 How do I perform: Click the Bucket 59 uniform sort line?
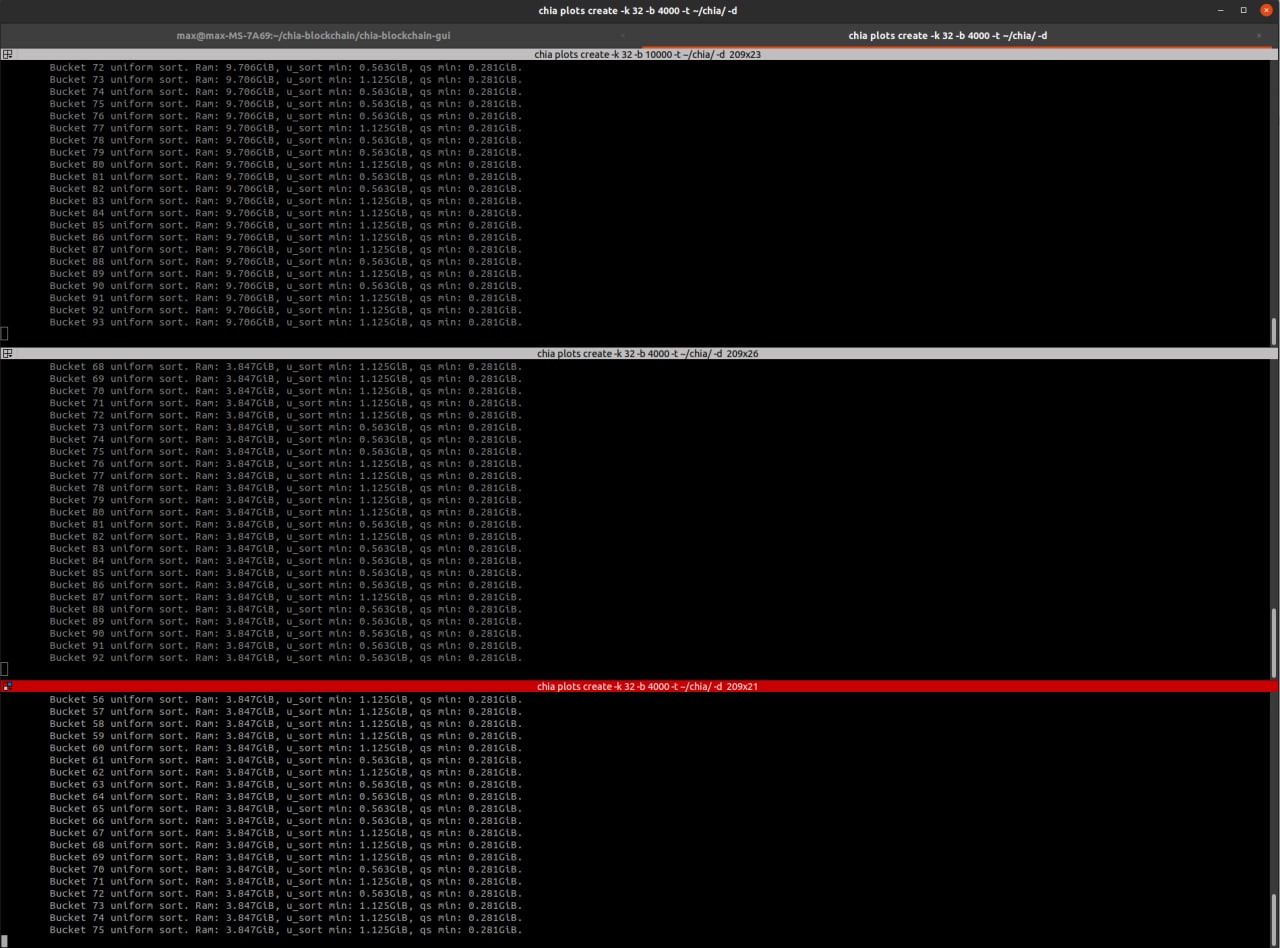click(x=286, y=735)
